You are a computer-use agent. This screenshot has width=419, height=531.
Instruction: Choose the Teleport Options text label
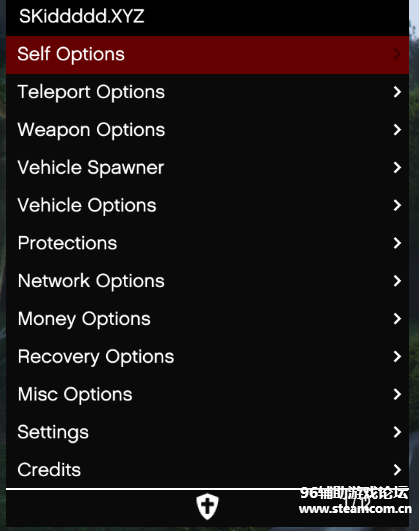91,92
